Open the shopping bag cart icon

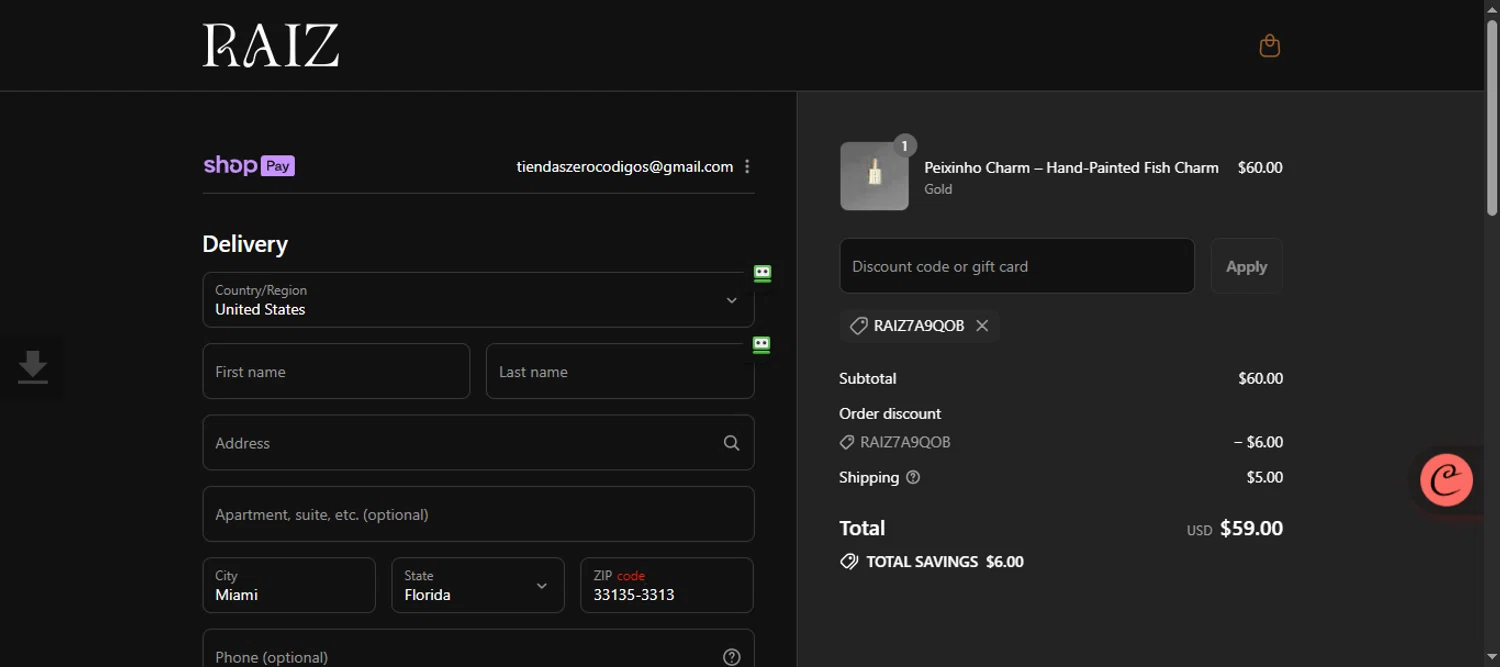pyautogui.click(x=1269, y=46)
